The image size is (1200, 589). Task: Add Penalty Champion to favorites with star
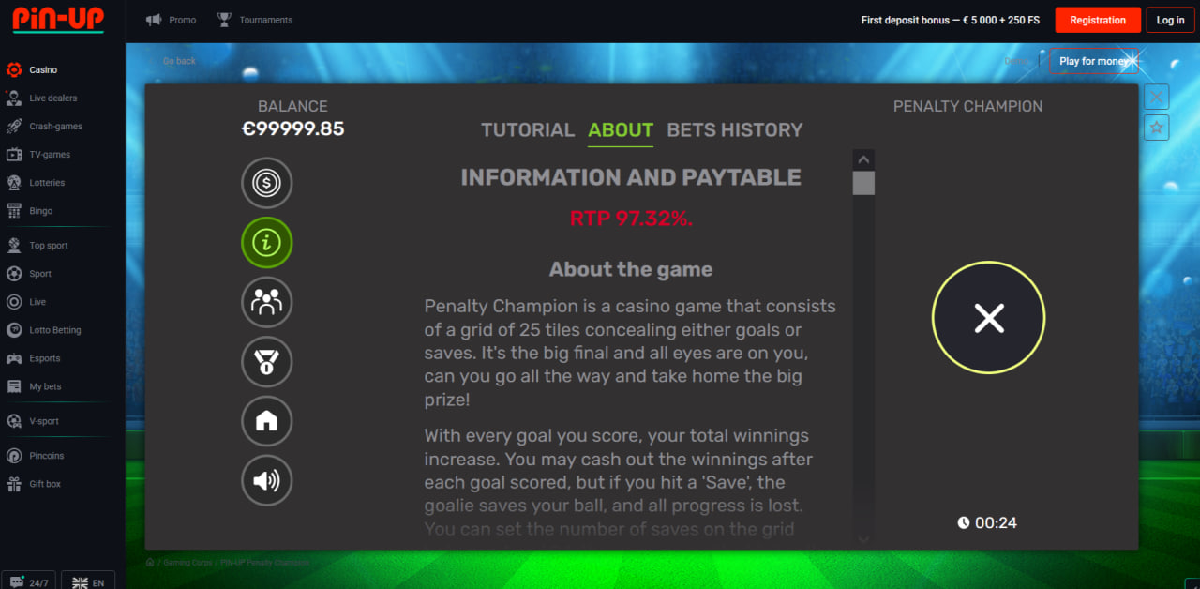pyautogui.click(x=1156, y=127)
